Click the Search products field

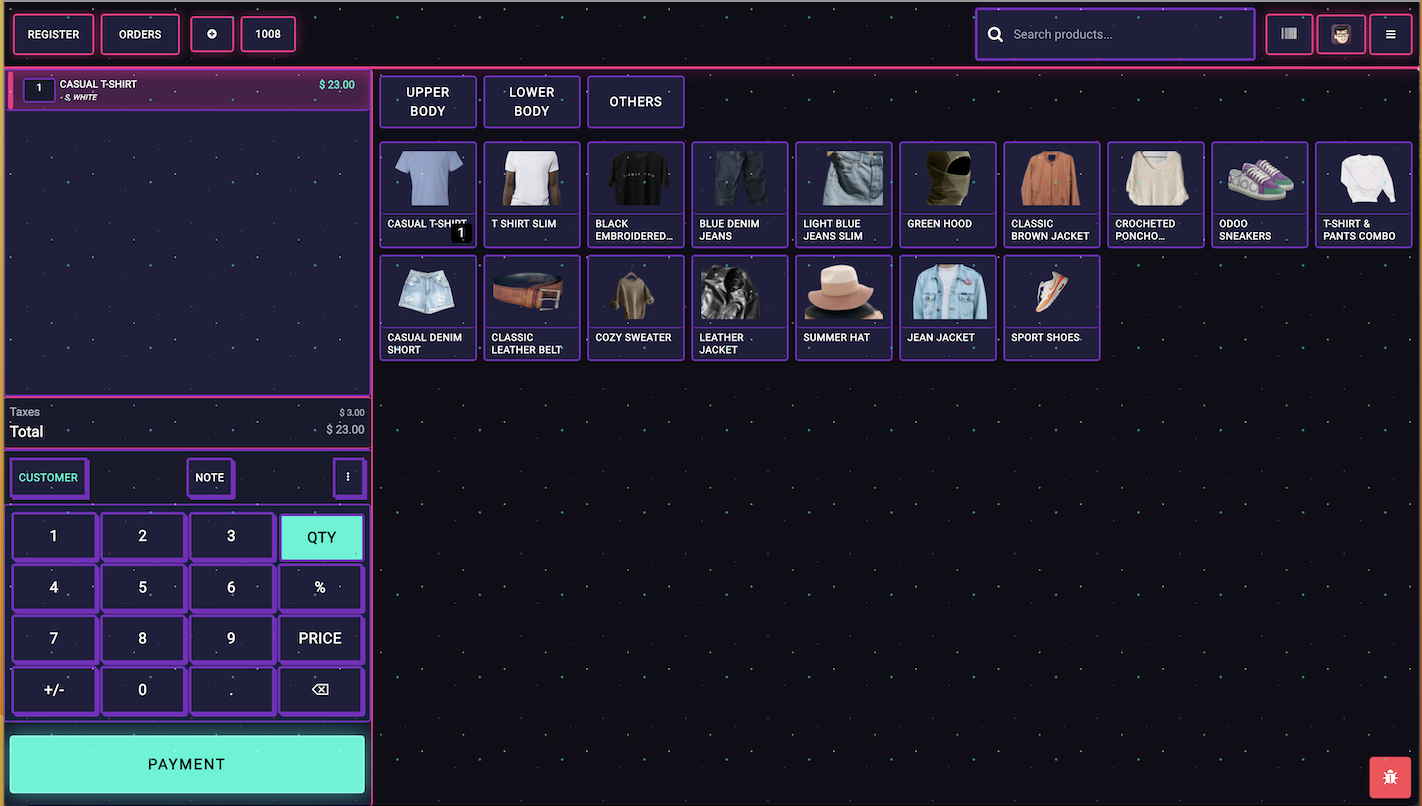click(1125, 35)
